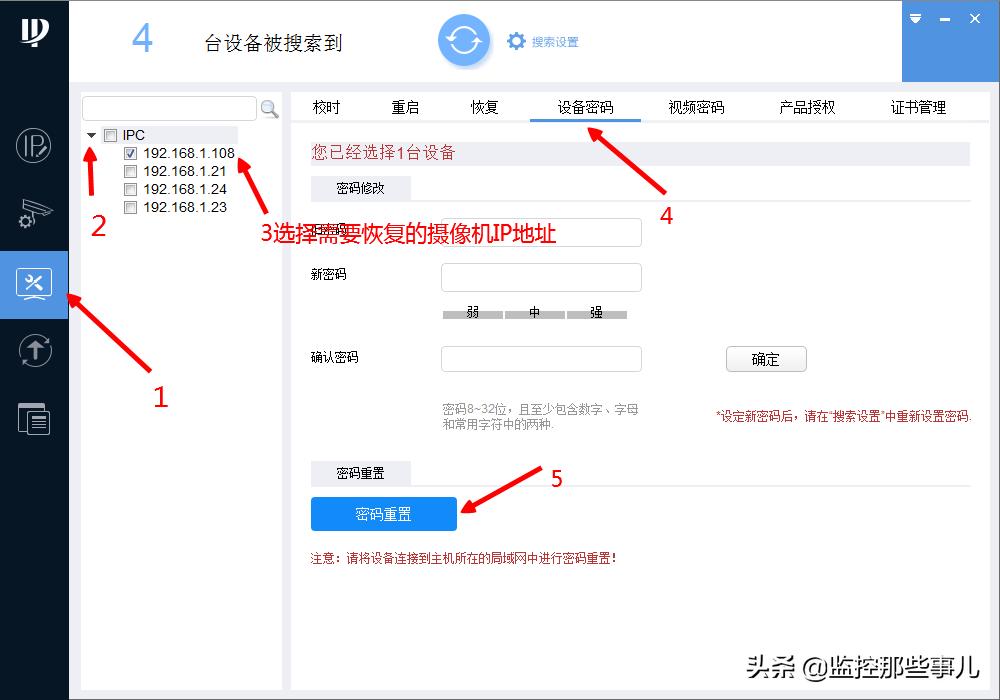This screenshot has width=1000, height=700.
Task: Check the checkbox for 192.168.1.21
Action: pyautogui.click(x=130, y=171)
